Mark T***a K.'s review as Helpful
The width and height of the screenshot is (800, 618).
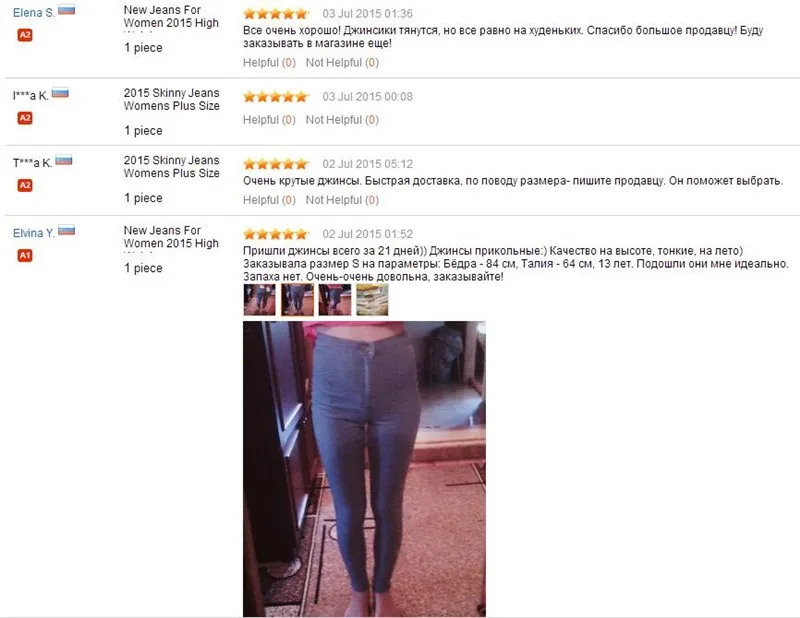coord(269,200)
